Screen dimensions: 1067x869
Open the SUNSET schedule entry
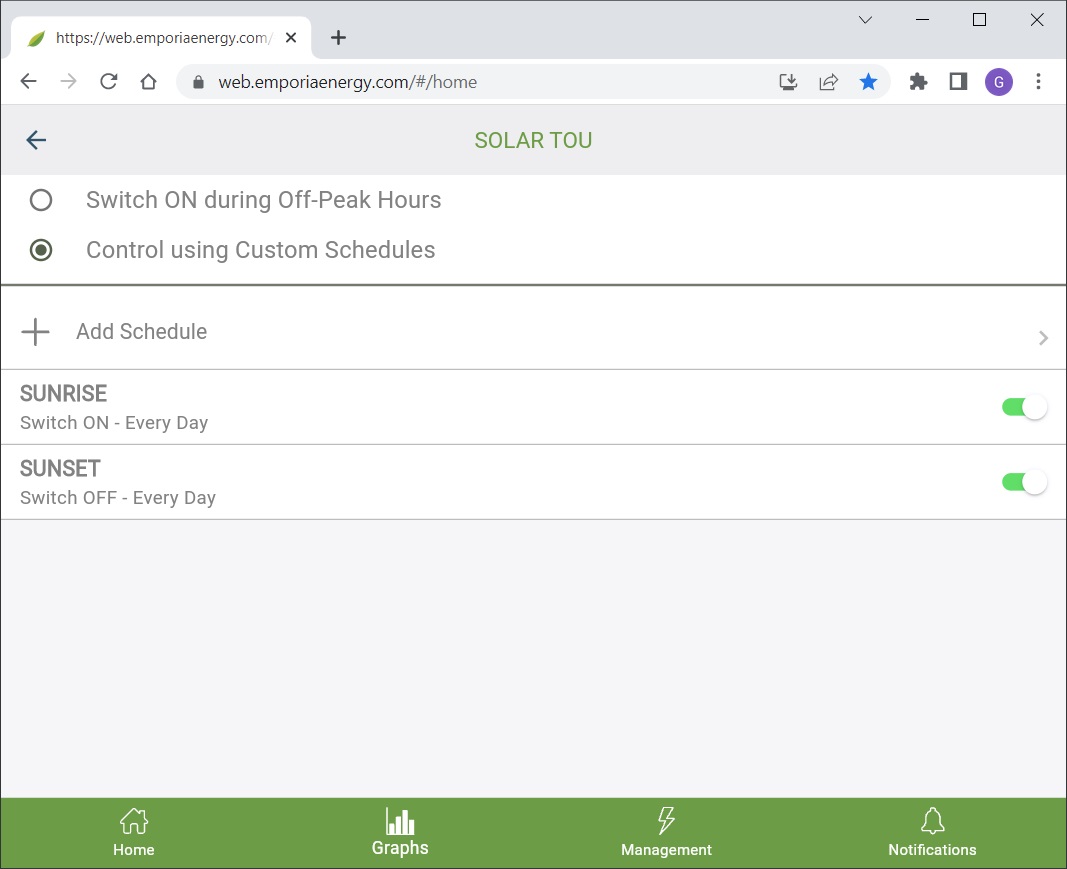[400, 482]
